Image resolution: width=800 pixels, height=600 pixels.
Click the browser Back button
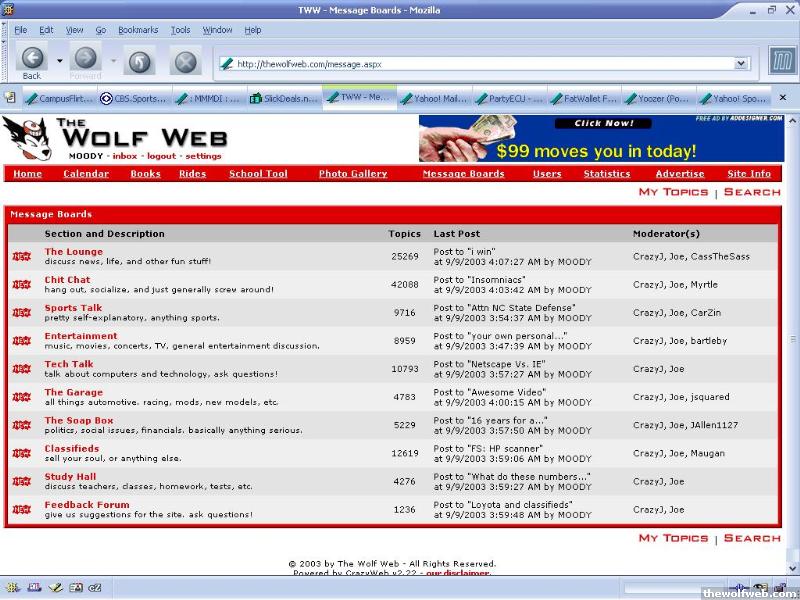click(x=32, y=60)
